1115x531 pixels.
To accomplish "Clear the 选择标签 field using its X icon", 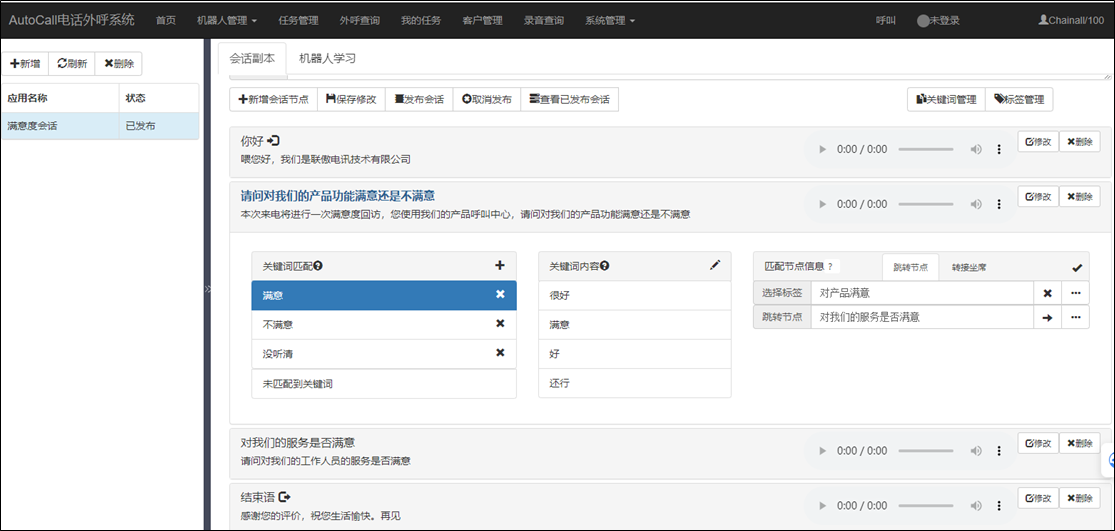I will click(x=1047, y=293).
